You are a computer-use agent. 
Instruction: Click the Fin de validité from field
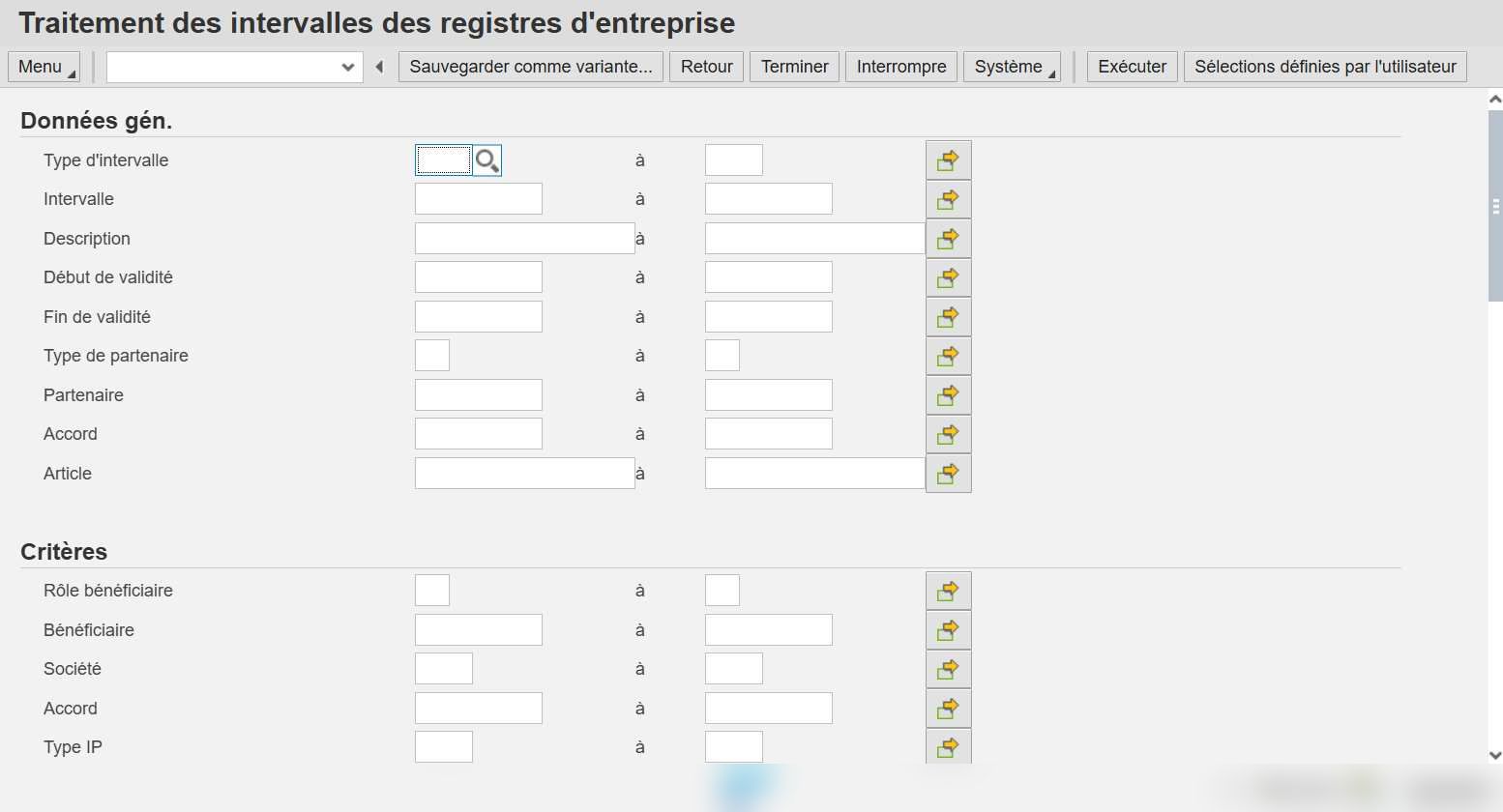479,317
